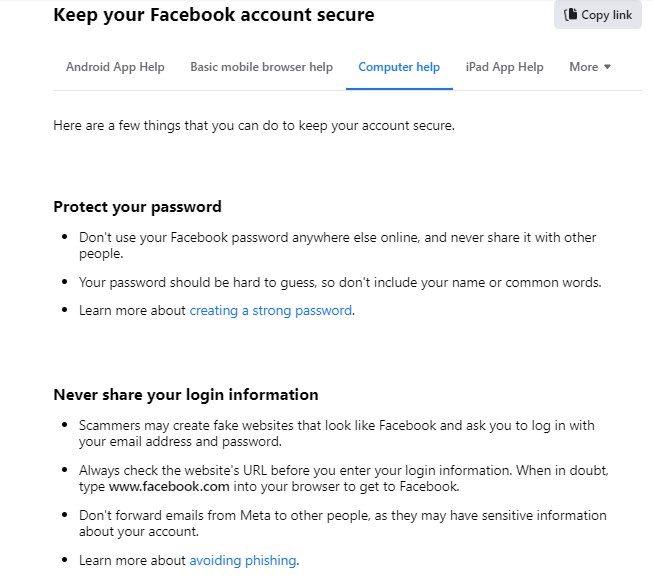
Task: Click the Protect your password heading
Action: (x=137, y=207)
